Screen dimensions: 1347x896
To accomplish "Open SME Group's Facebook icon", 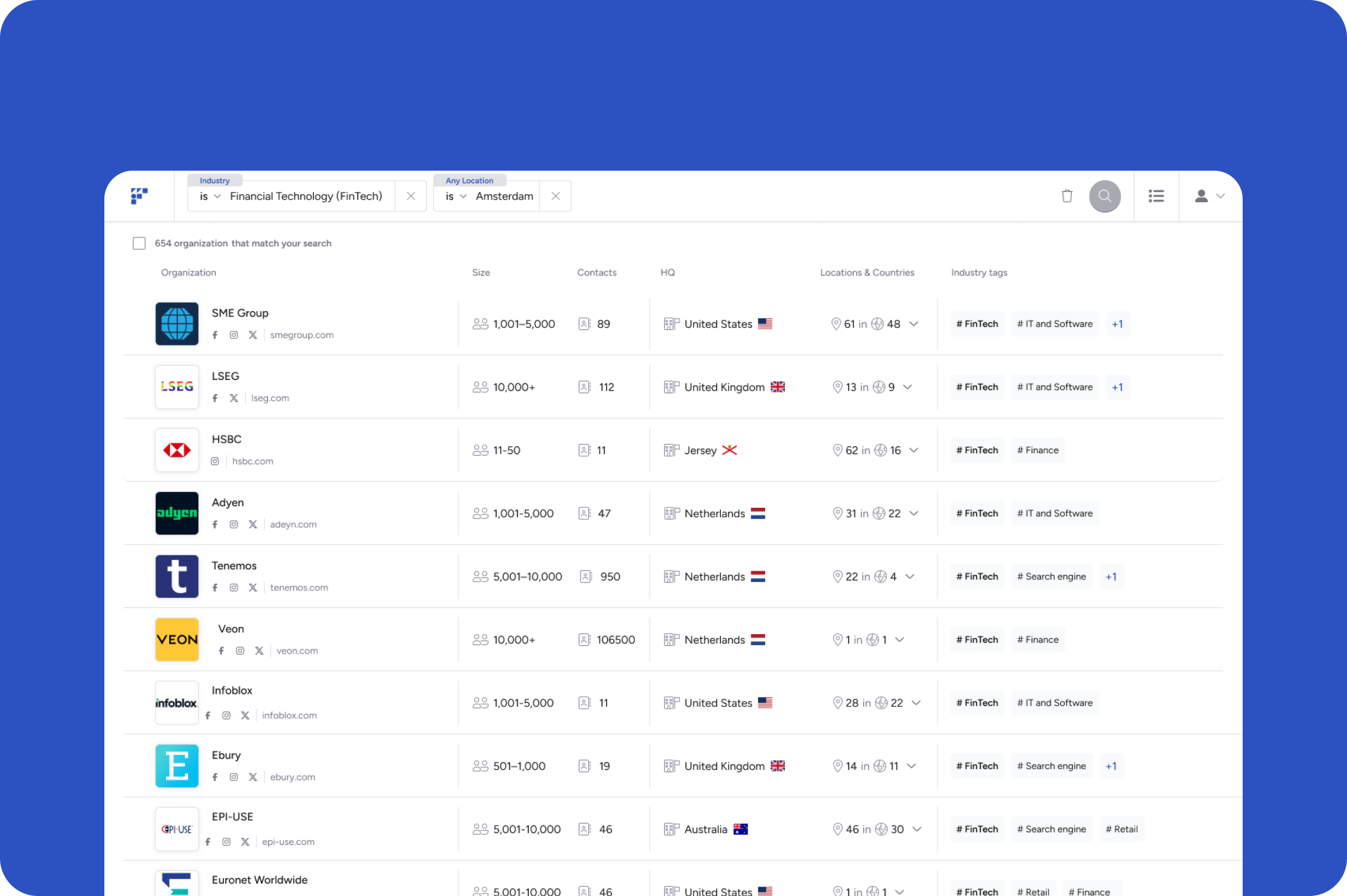I will [215, 335].
